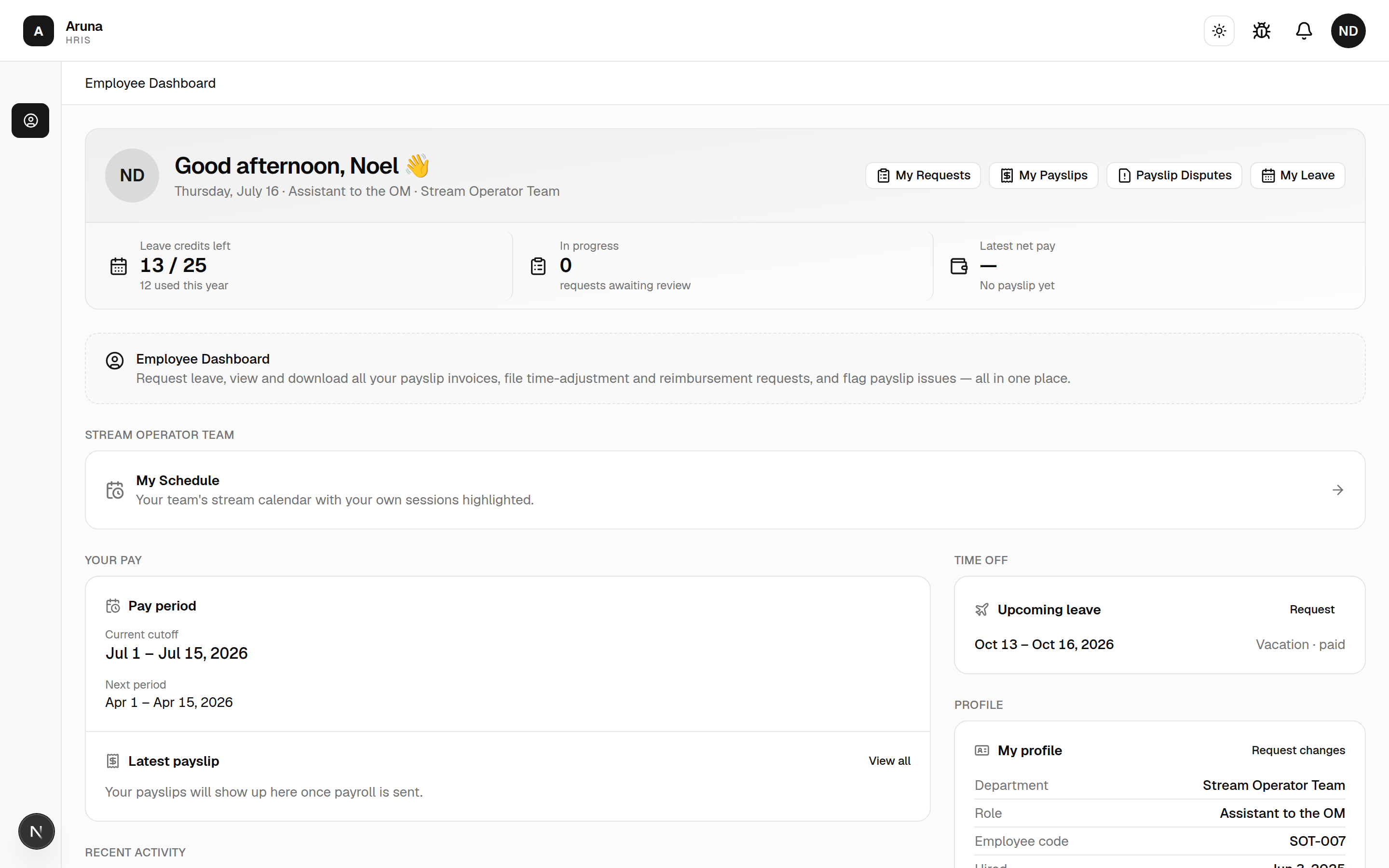The height and width of the screenshot is (868, 1389).
Task: Click the Employee Dashboard page title
Action: point(150,83)
